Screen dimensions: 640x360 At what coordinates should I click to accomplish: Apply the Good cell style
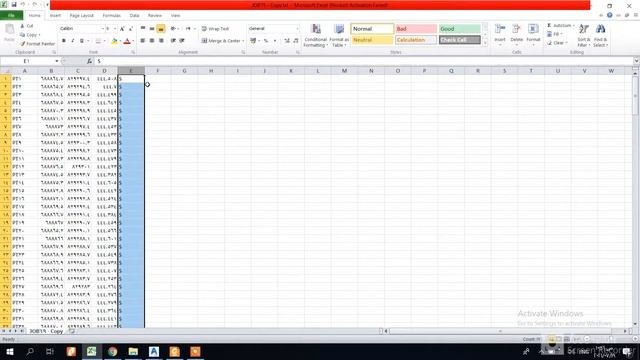[x=460, y=29]
